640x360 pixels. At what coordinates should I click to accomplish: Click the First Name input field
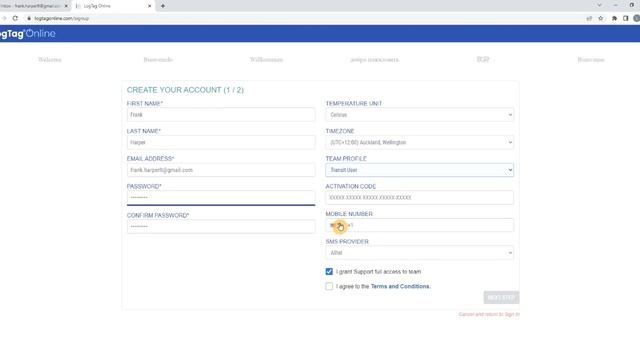221,115
